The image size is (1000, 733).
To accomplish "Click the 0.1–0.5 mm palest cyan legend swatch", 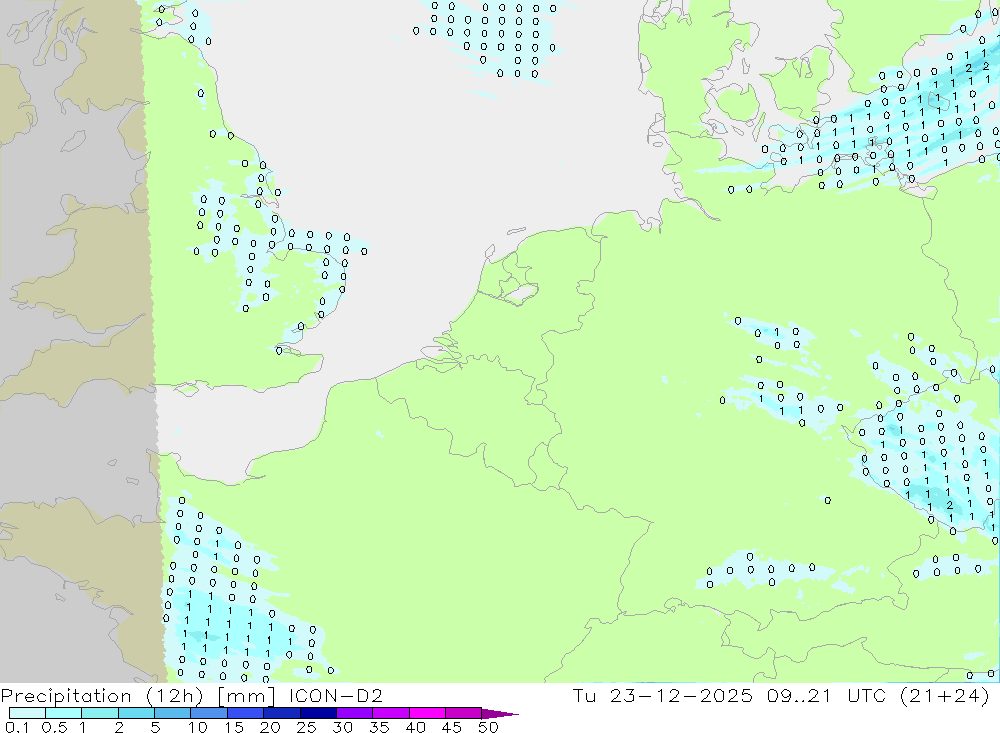I will click(27, 713).
